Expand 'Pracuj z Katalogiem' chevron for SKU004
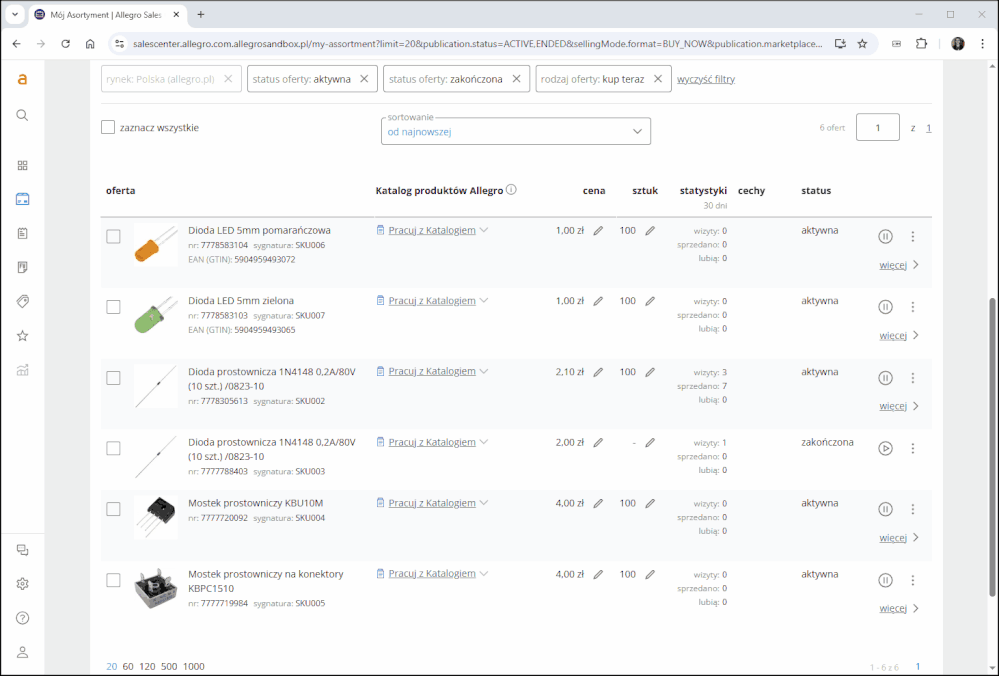The image size is (999, 676). point(484,503)
